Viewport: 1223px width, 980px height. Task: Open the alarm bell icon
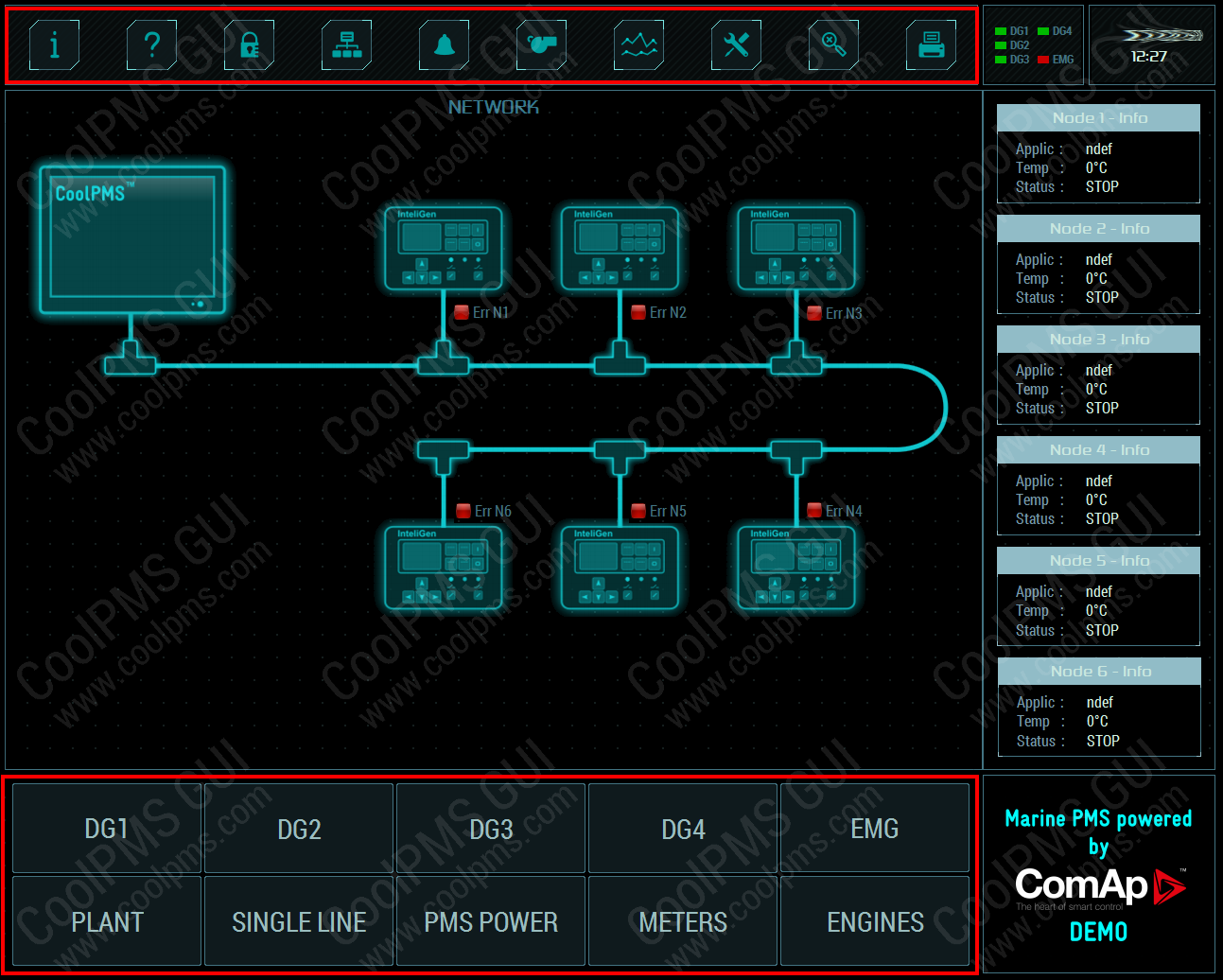click(x=444, y=44)
